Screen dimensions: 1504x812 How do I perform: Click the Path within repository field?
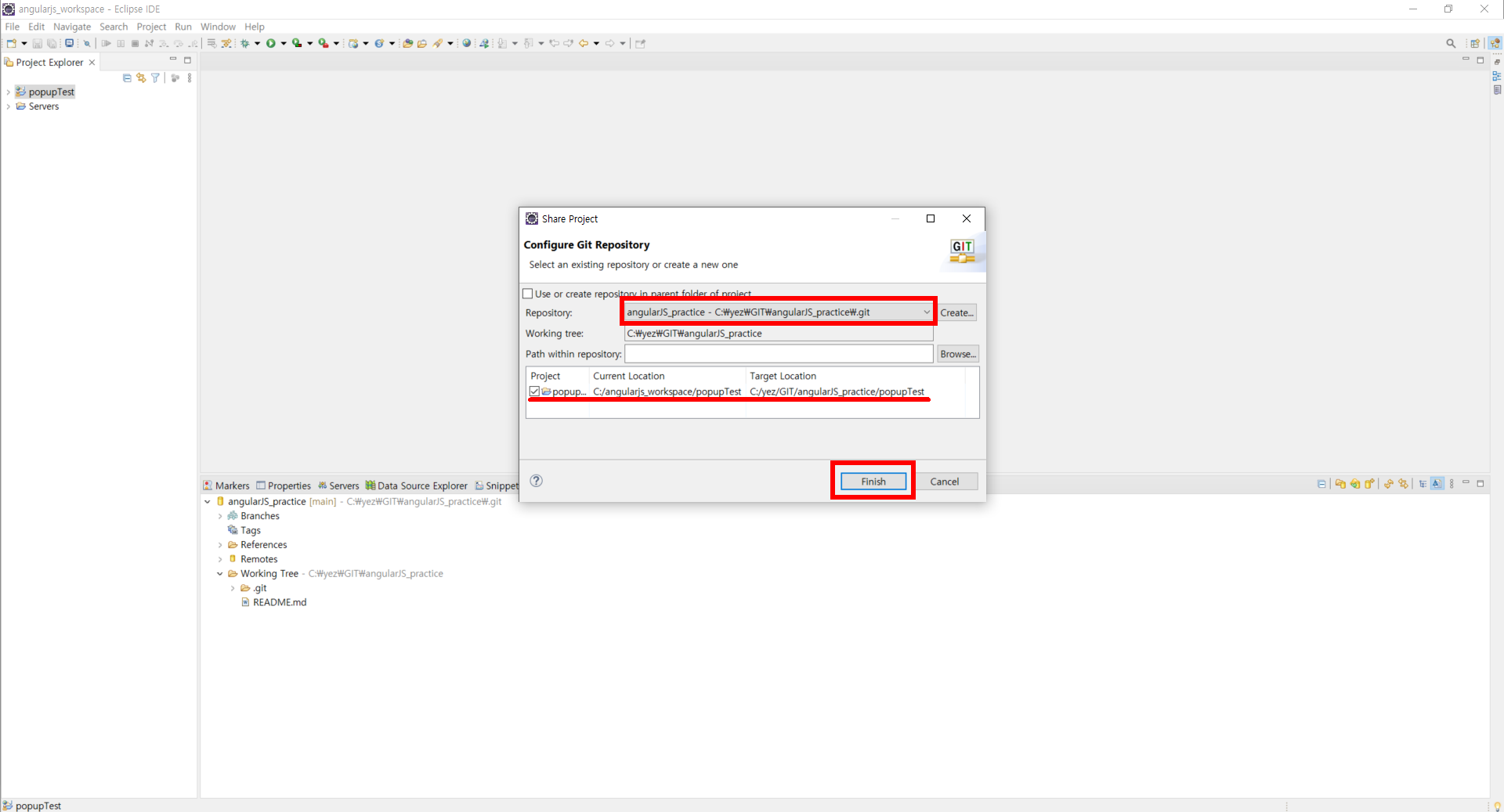tap(779, 354)
